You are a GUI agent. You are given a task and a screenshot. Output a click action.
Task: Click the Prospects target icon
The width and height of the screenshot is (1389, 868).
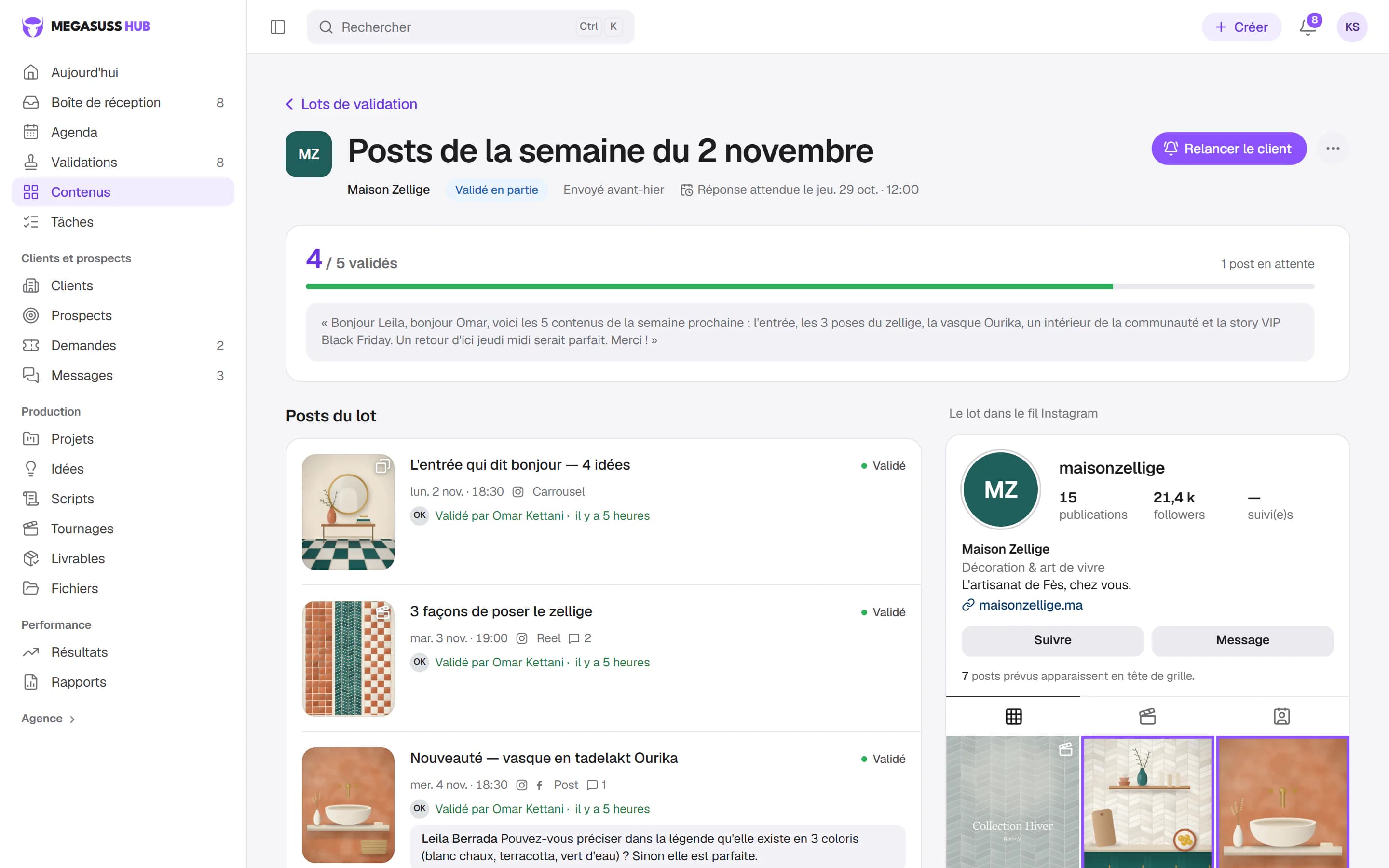coord(31,315)
